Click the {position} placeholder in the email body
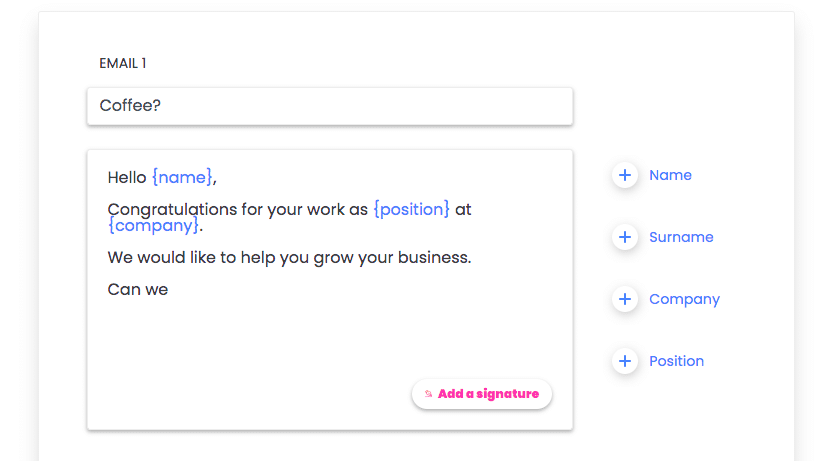Image resolution: width=837 pixels, height=461 pixels. (x=411, y=209)
